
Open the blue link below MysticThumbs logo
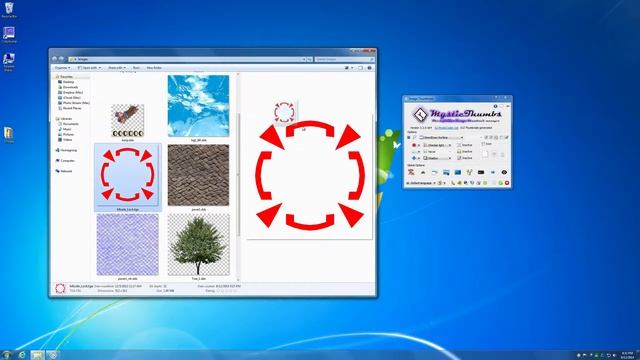click(446, 128)
